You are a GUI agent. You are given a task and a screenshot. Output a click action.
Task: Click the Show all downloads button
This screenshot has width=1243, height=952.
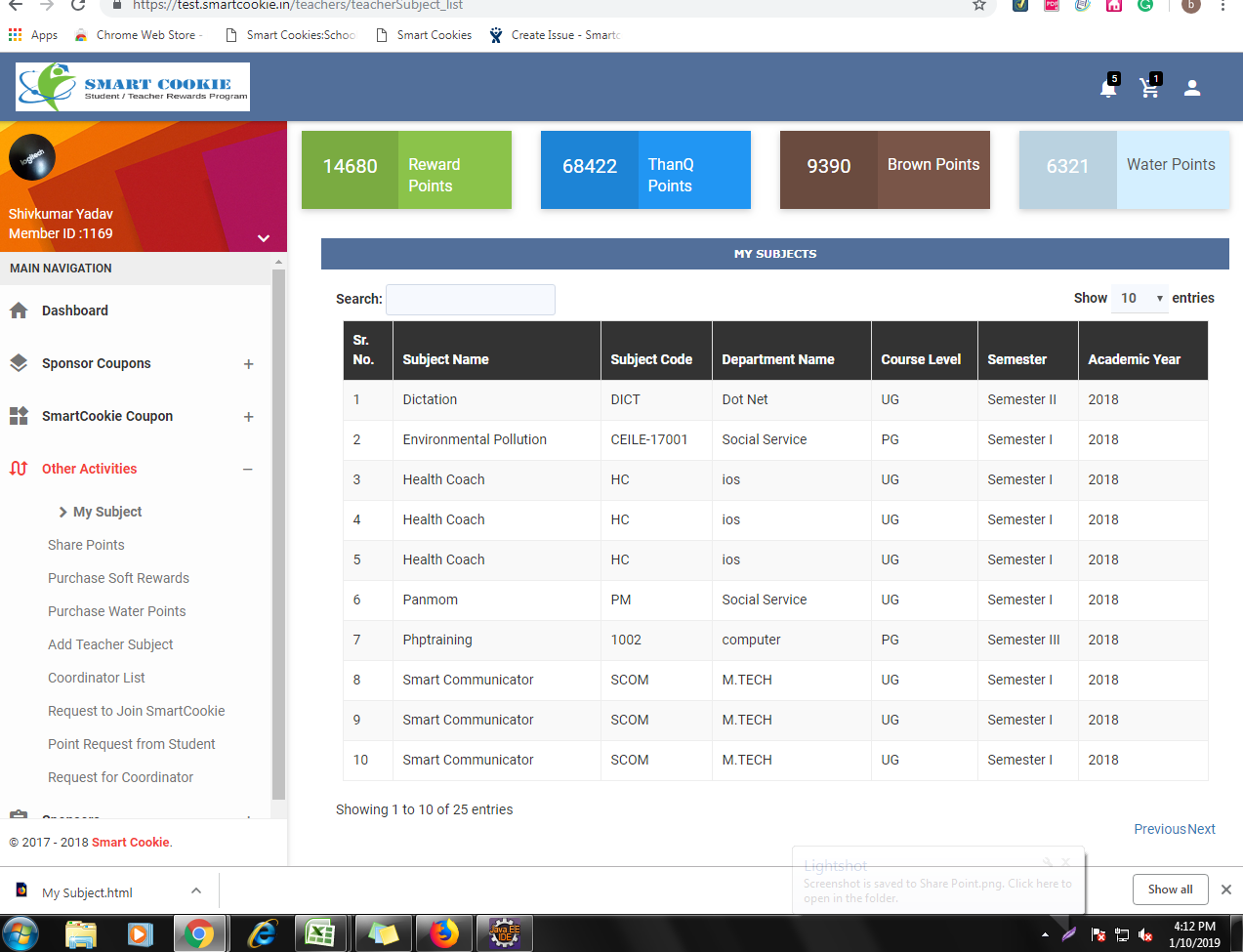point(1170,890)
